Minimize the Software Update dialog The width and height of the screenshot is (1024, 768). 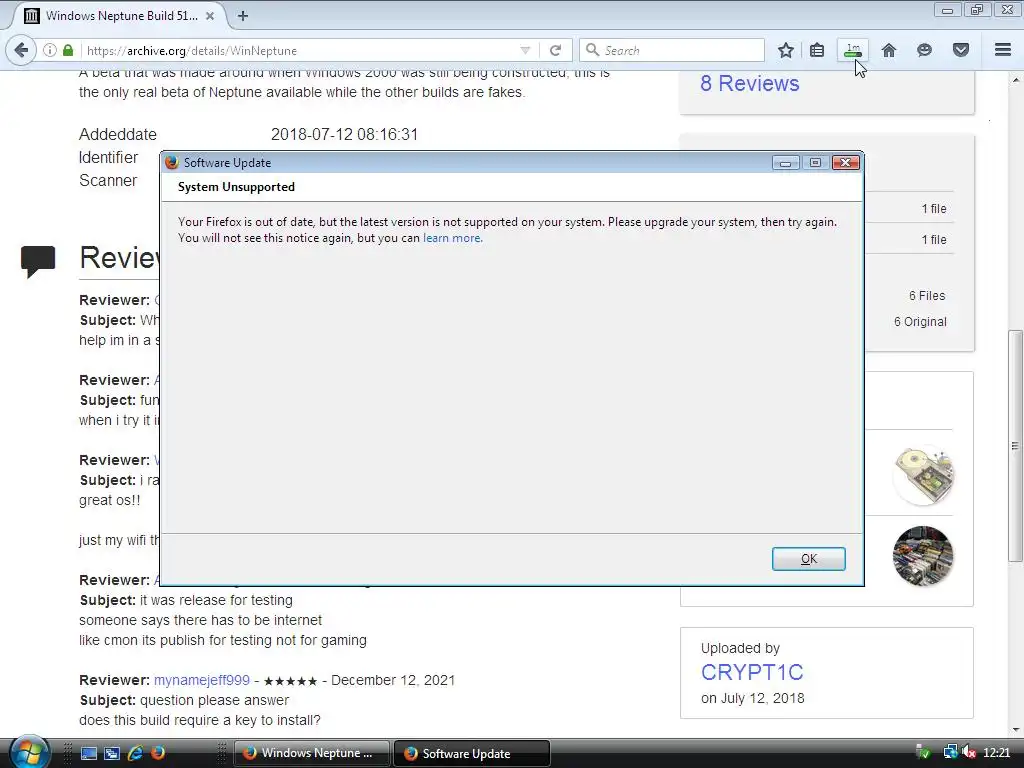pyautogui.click(x=786, y=163)
